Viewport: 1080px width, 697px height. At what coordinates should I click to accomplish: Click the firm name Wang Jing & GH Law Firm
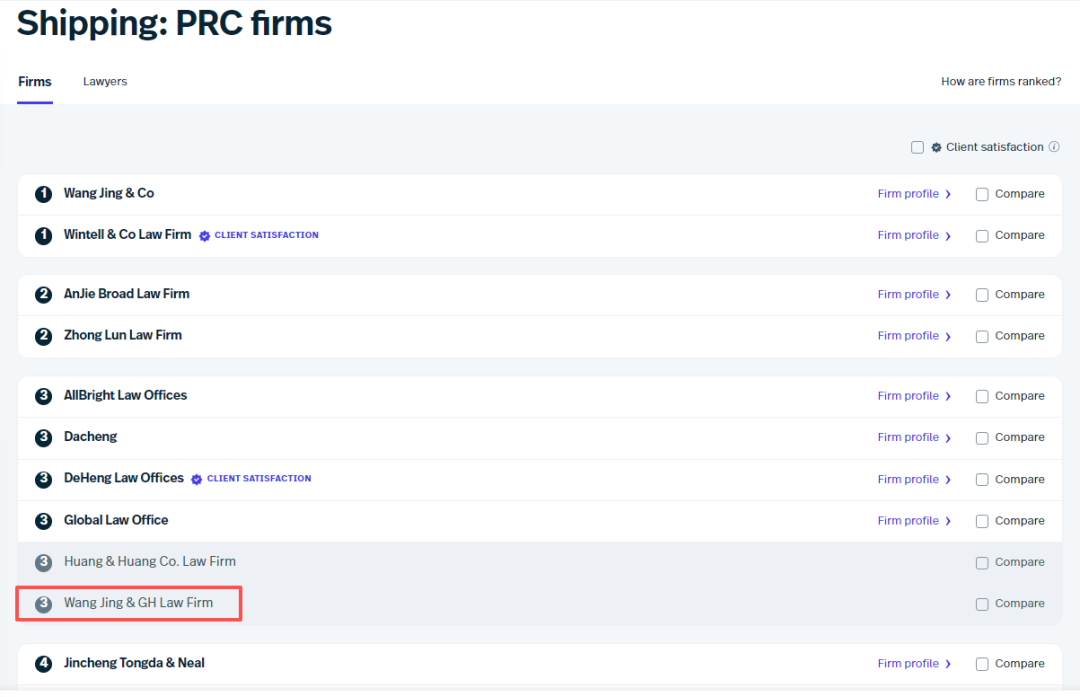138,603
